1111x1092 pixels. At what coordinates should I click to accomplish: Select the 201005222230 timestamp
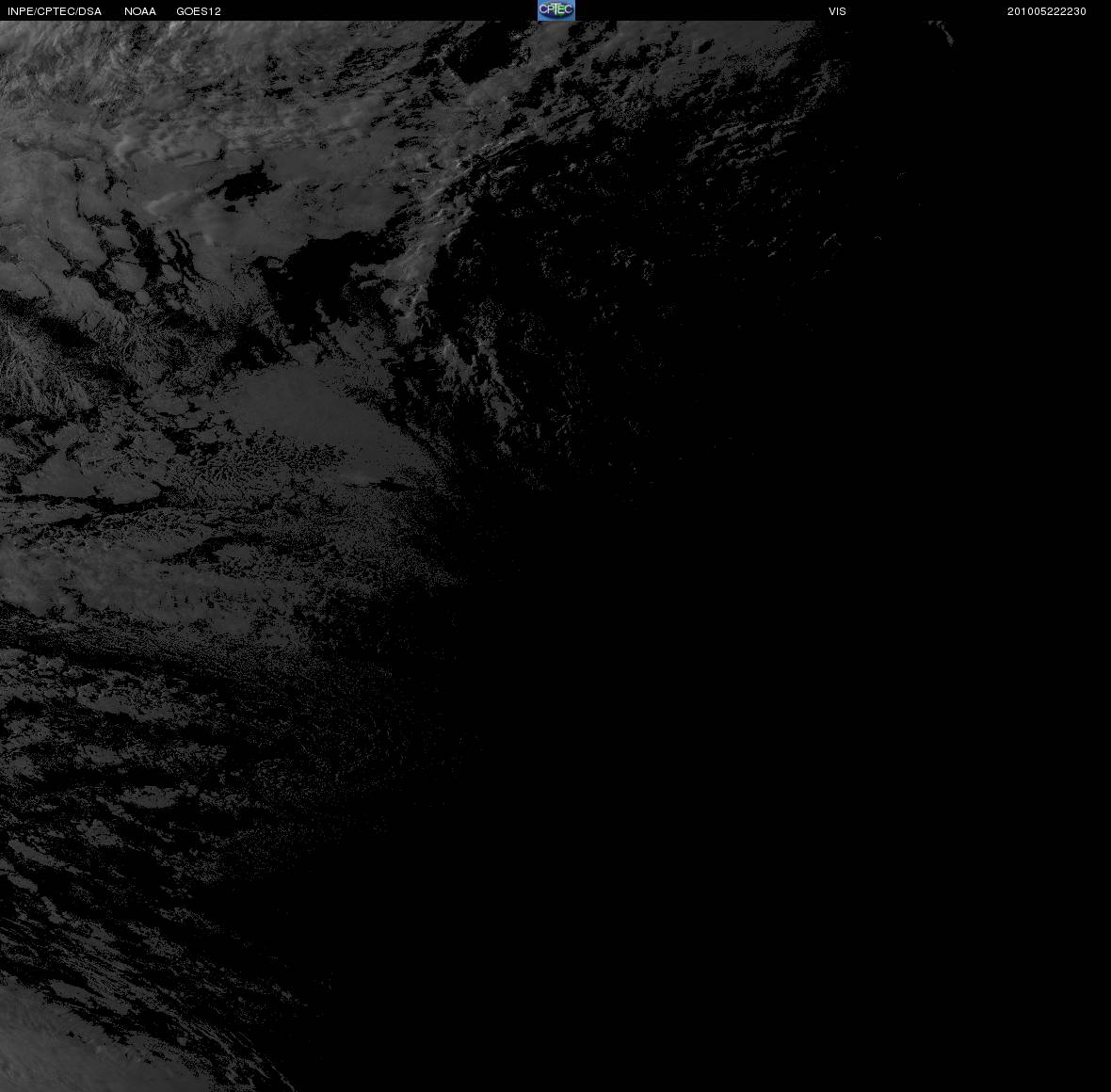[x=1047, y=11]
